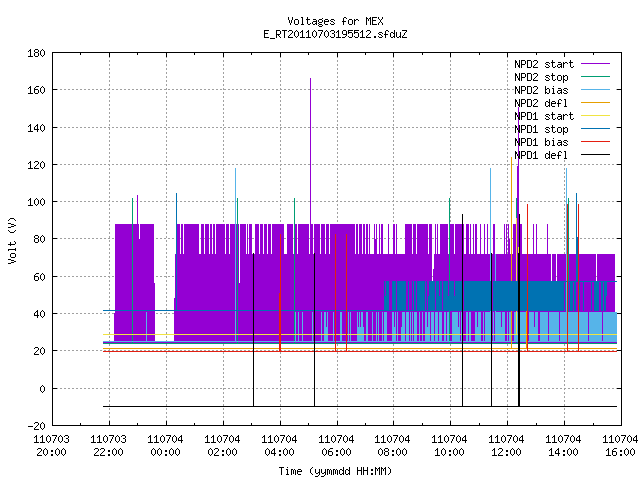640x480 pixels.
Task: Click the 180 y-axis tick label
Action: [x=36, y=53]
